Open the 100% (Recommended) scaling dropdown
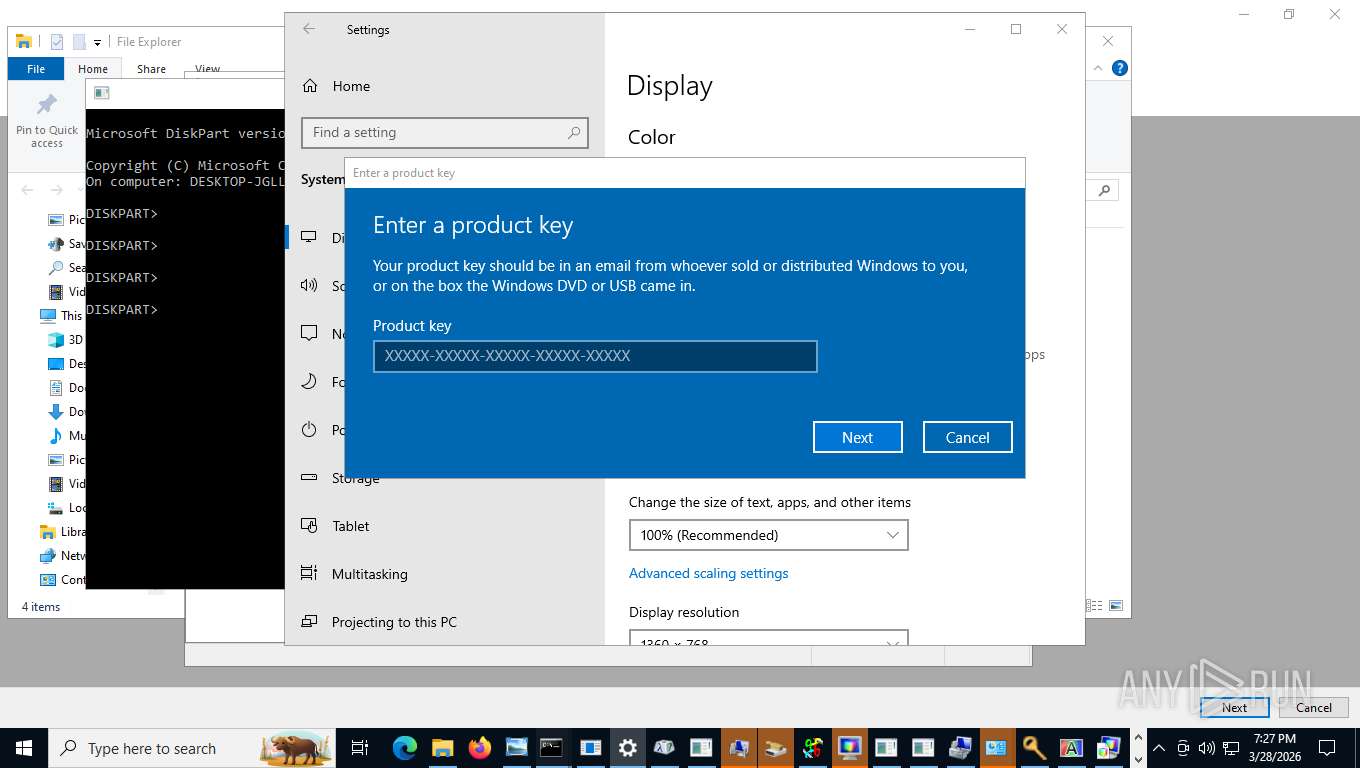This screenshot has width=1360, height=768. [768, 535]
